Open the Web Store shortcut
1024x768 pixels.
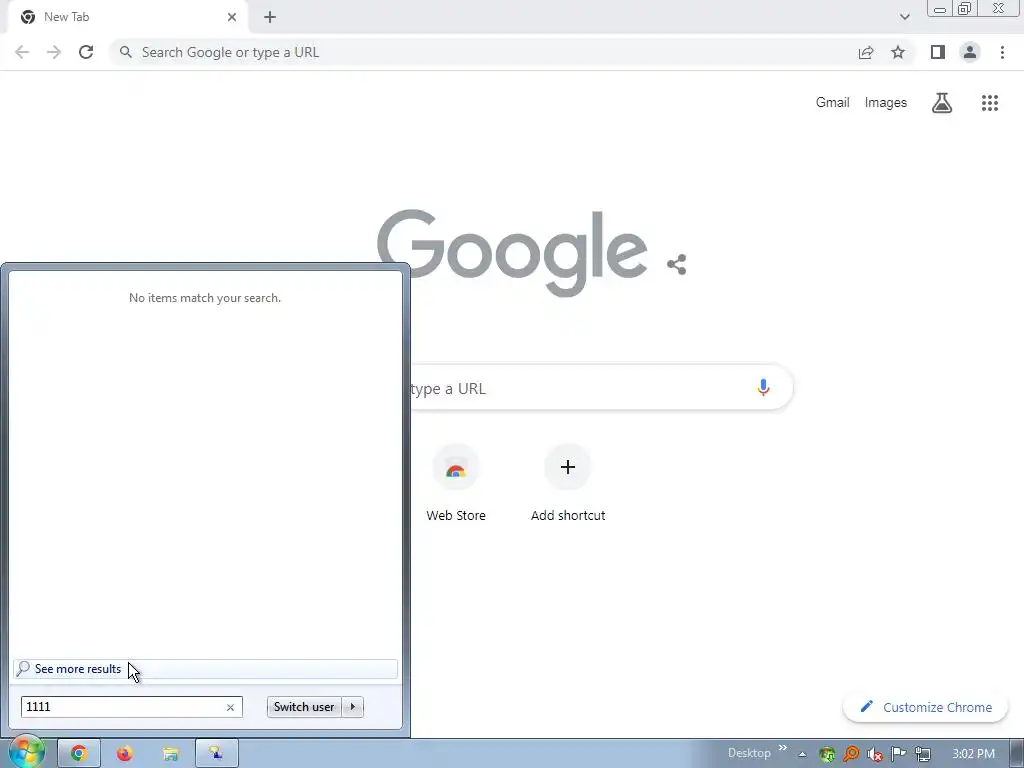(x=456, y=483)
